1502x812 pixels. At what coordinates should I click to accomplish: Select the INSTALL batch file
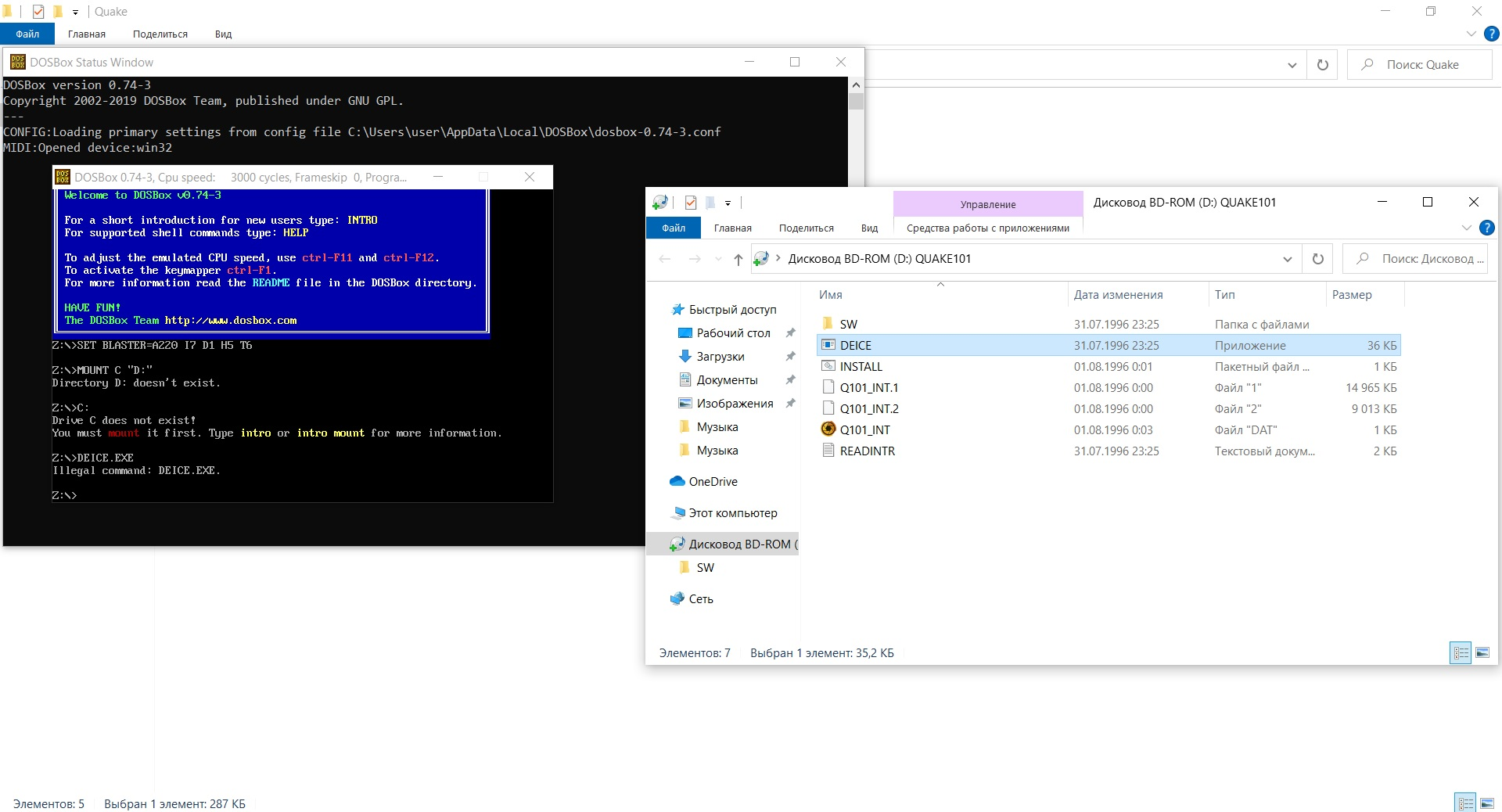click(861, 366)
